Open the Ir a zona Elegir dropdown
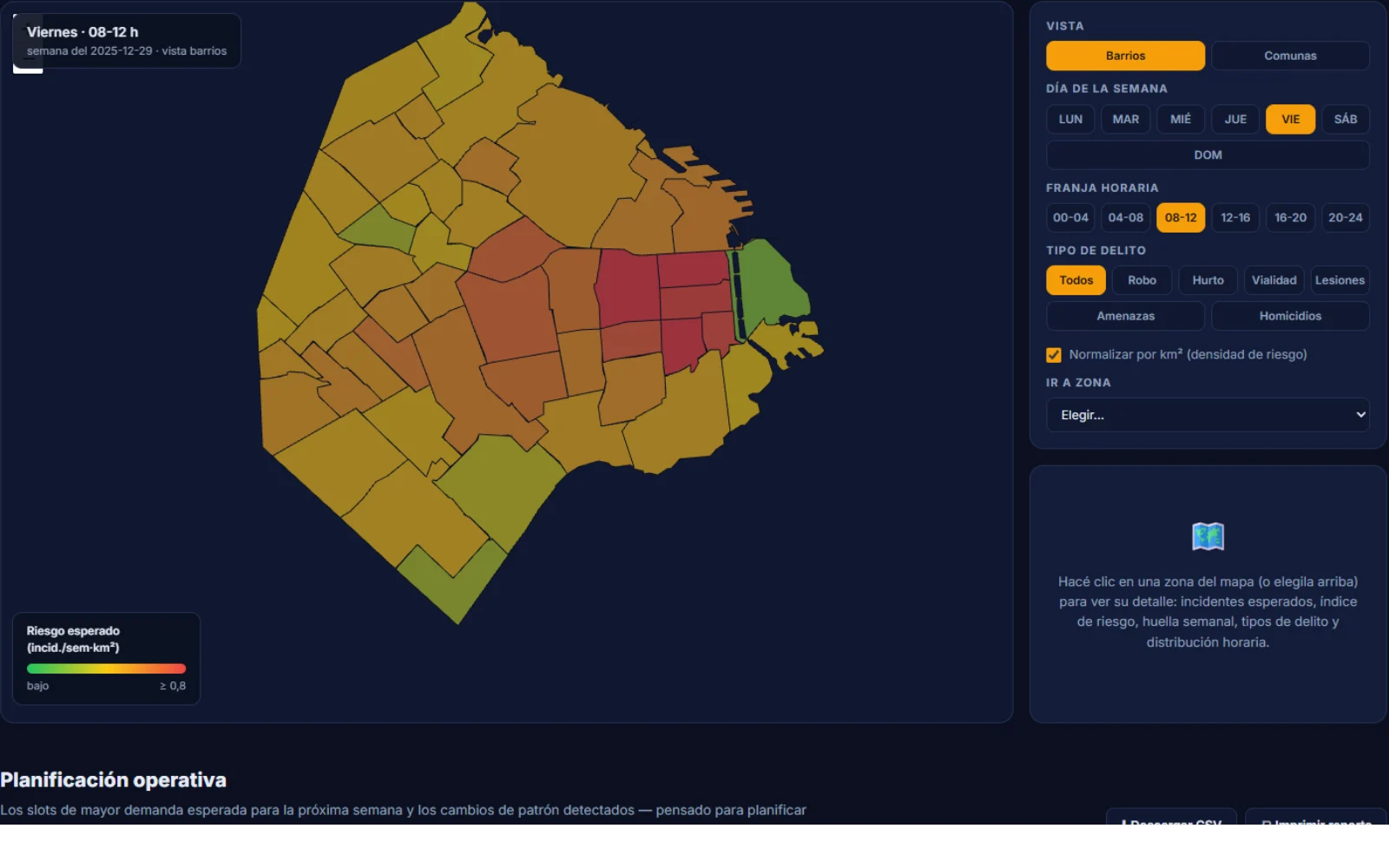1389x868 pixels. (x=1208, y=415)
